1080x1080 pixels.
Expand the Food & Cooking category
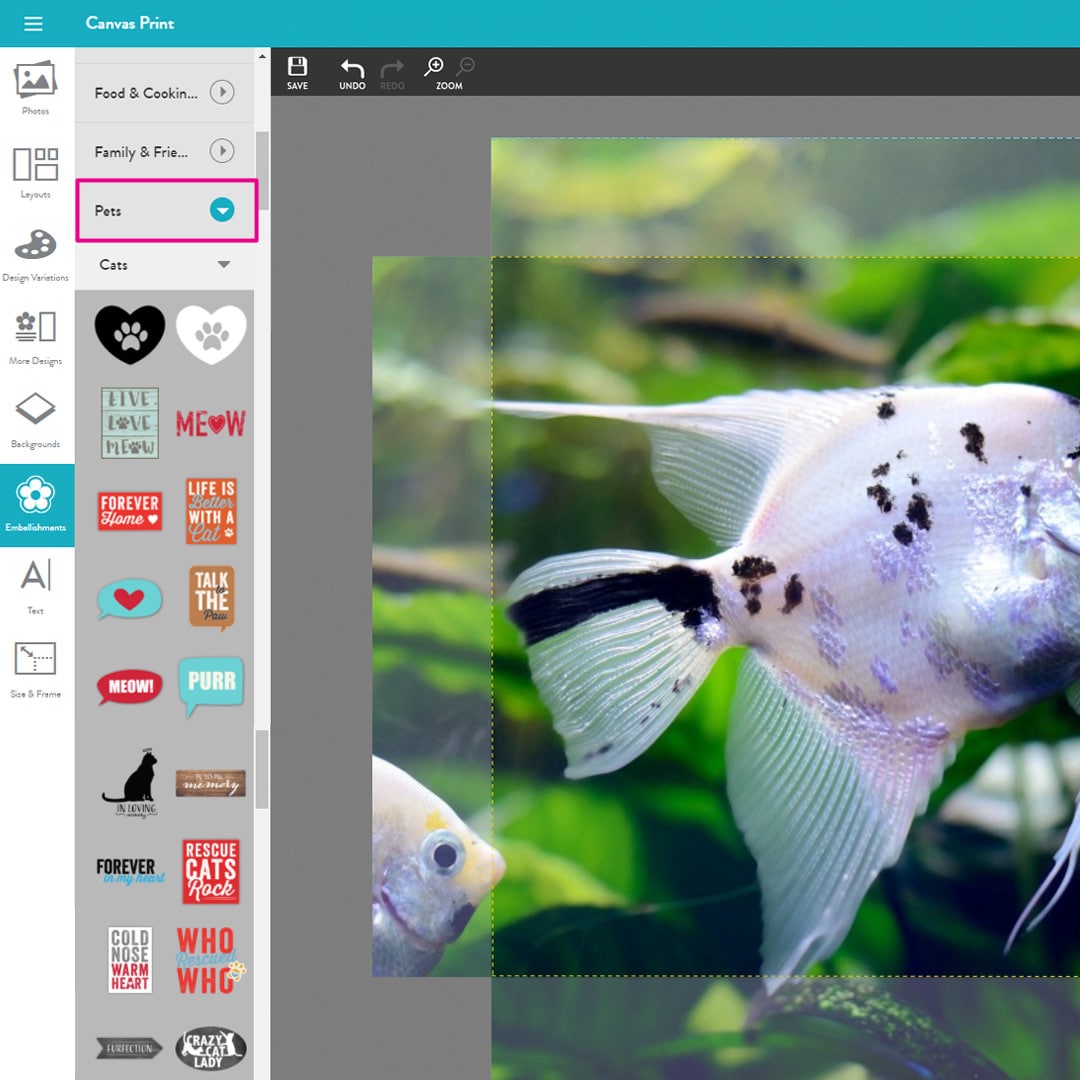point(222,93)
